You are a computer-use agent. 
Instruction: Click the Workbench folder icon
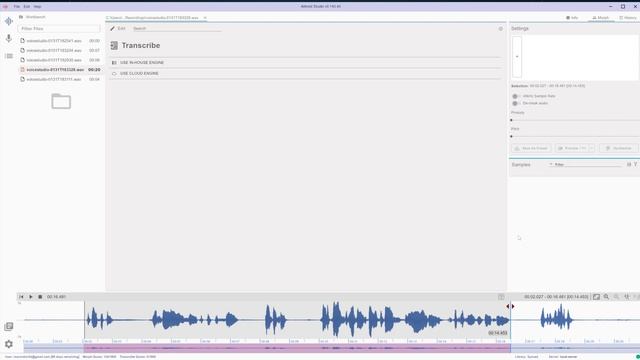pos(21,17)
